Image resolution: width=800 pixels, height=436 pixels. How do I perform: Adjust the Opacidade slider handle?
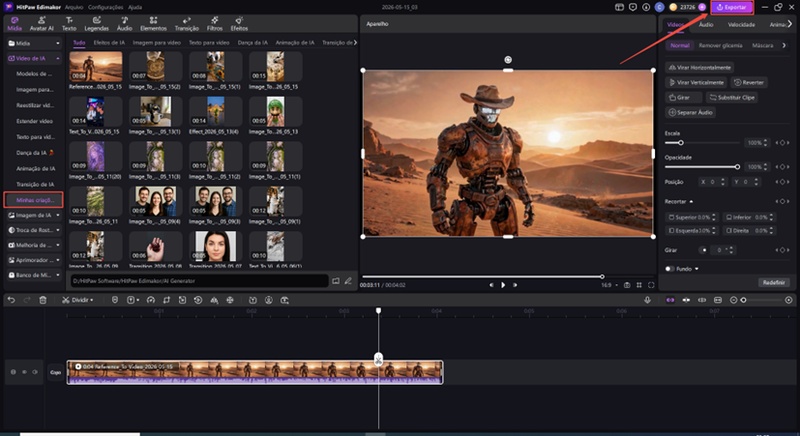737,167
